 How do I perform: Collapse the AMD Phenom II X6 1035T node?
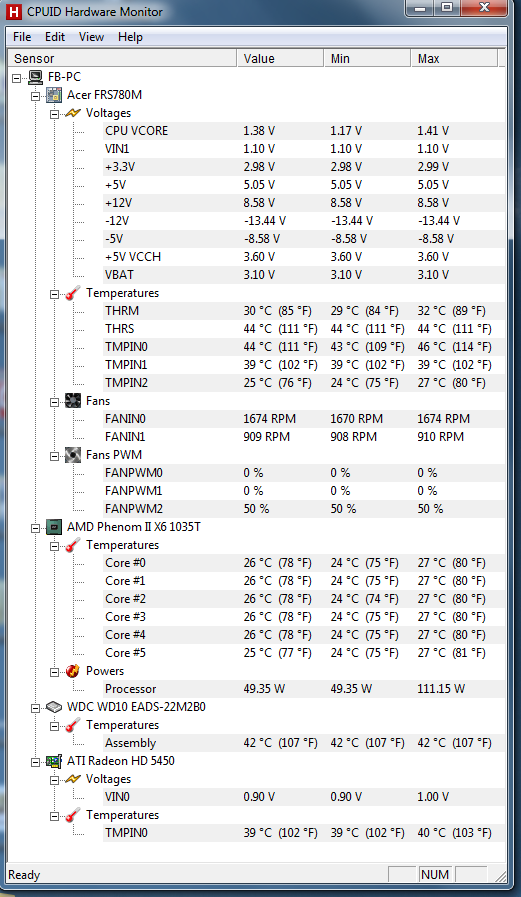(x=37, y=527)
